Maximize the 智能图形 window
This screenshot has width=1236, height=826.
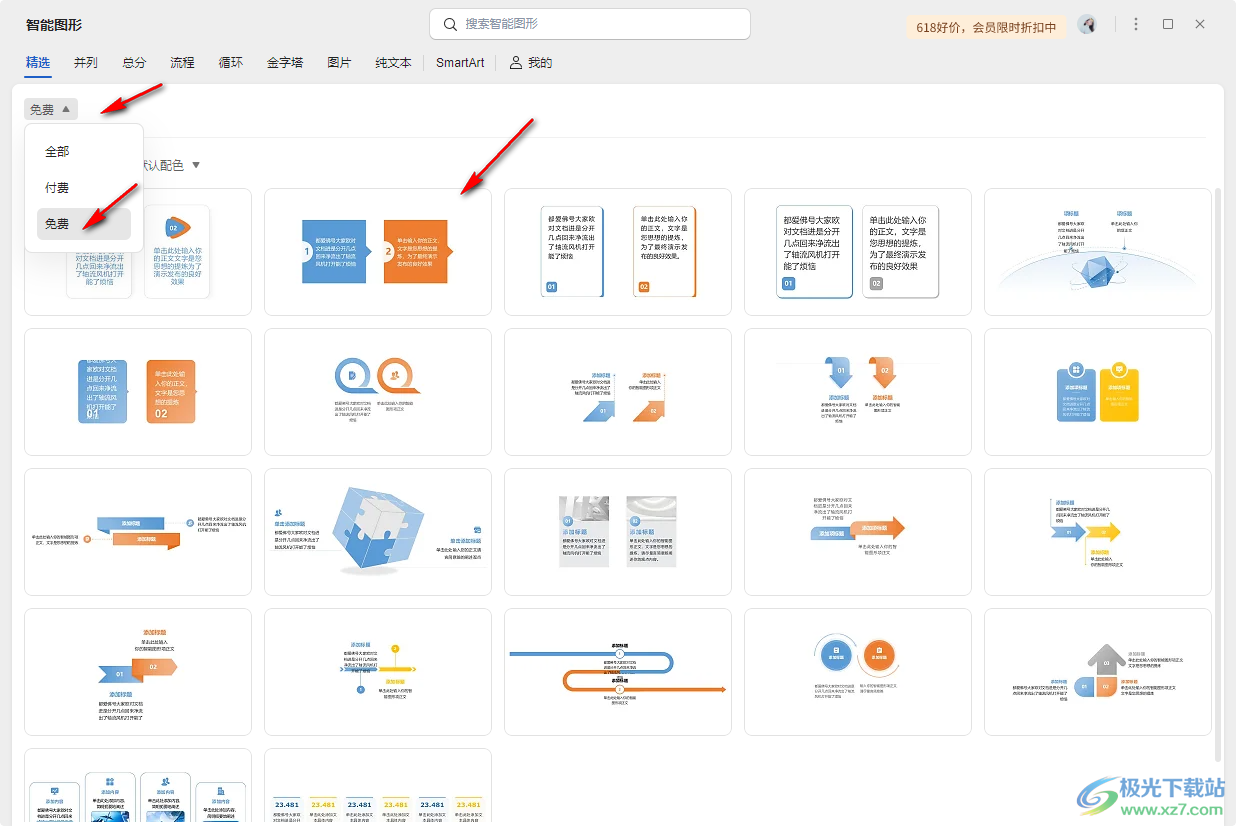click(x=1168, y=24)
